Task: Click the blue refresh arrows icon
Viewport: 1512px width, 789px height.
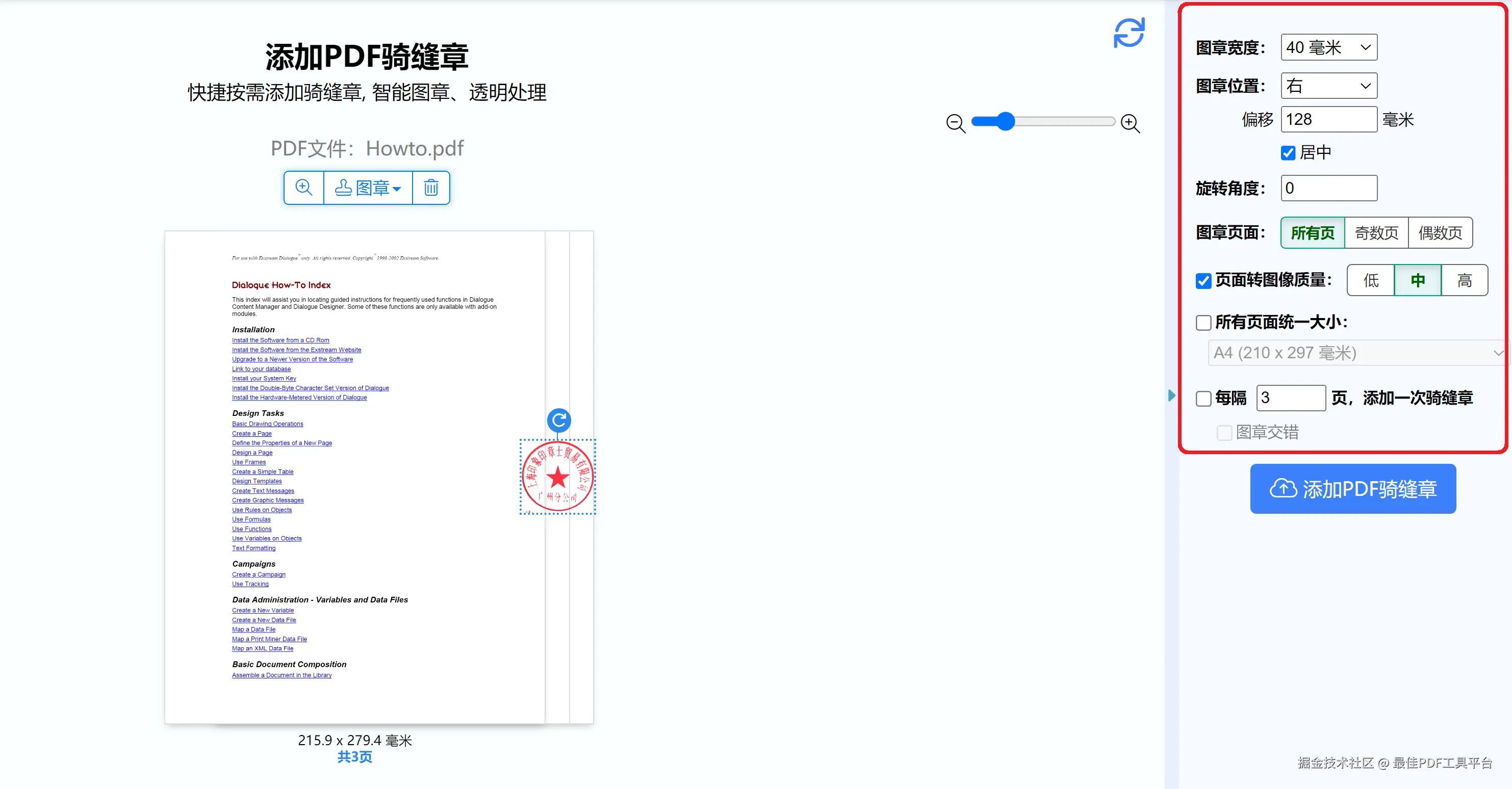Action: click(x=1129, y=32)
